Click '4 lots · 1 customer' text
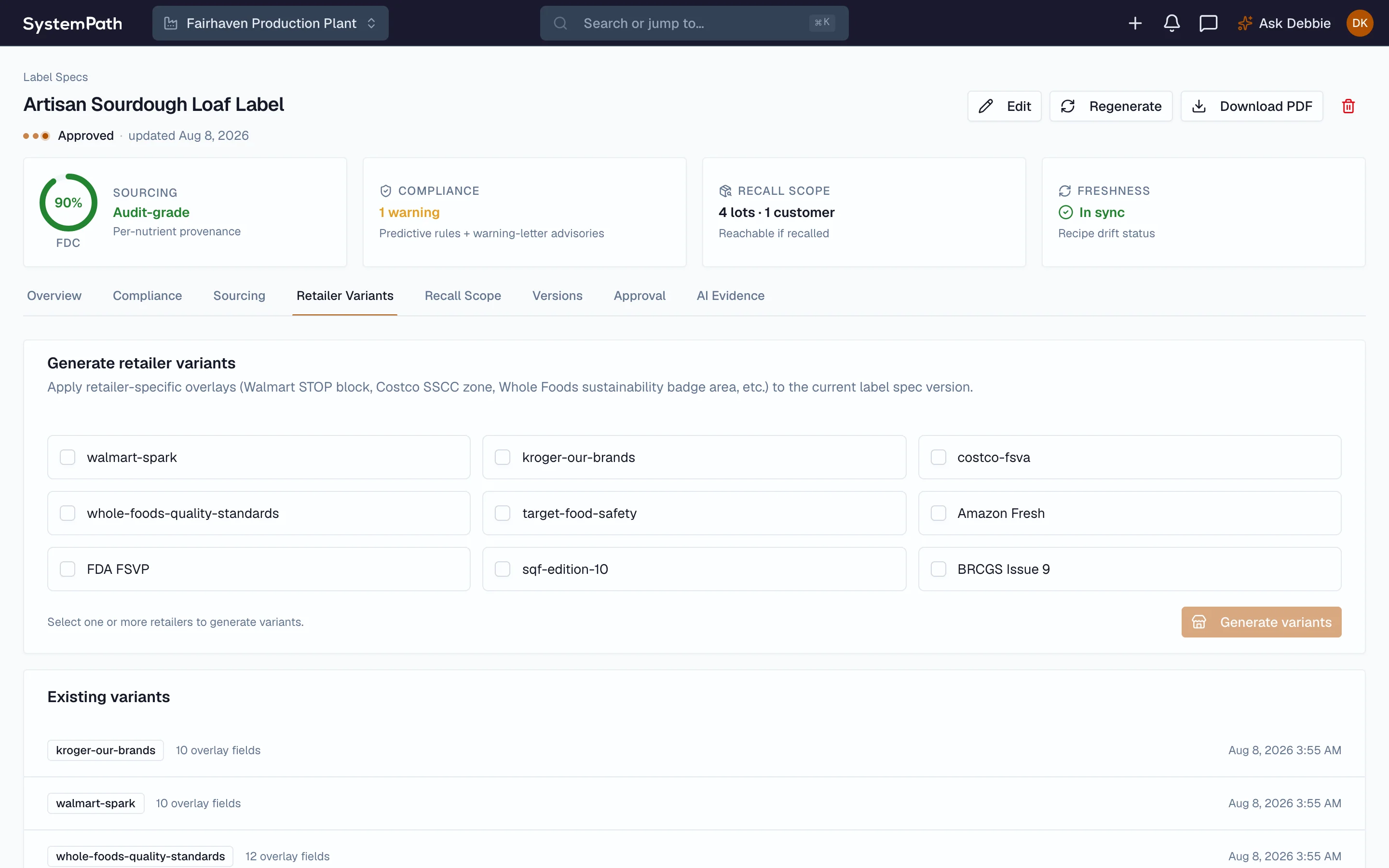Image resolution: width=1389 pixels, height=868 pixels. coord(776,212)
